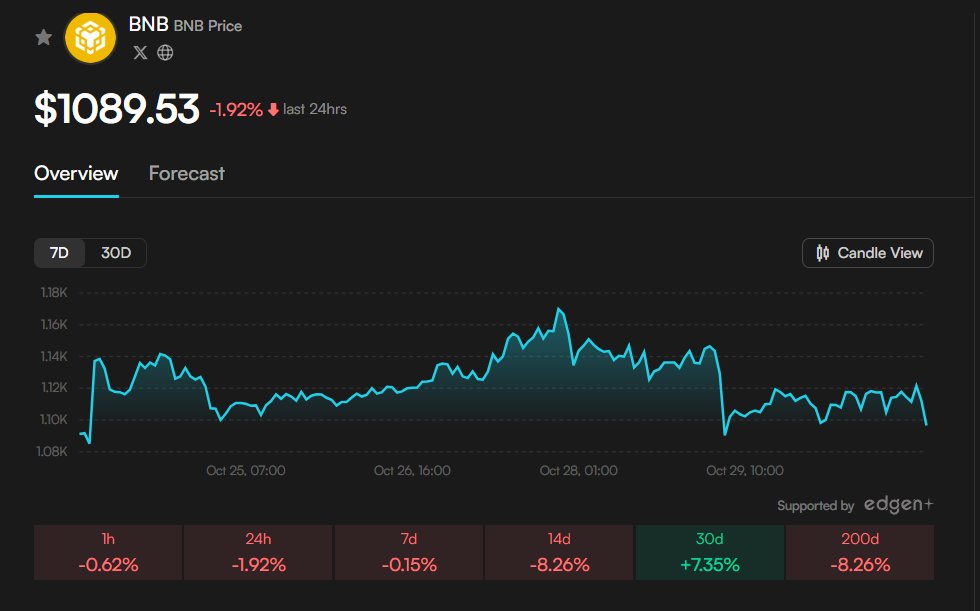Screen dimensions: 980x611
Task: Click the Candle View button label
Action: pos(880,253)
